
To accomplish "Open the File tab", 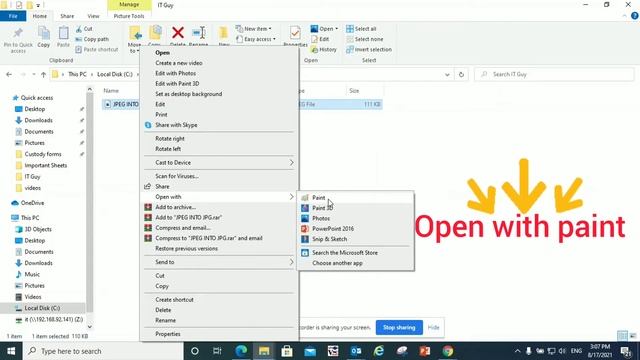I will (x=13, y=16).
